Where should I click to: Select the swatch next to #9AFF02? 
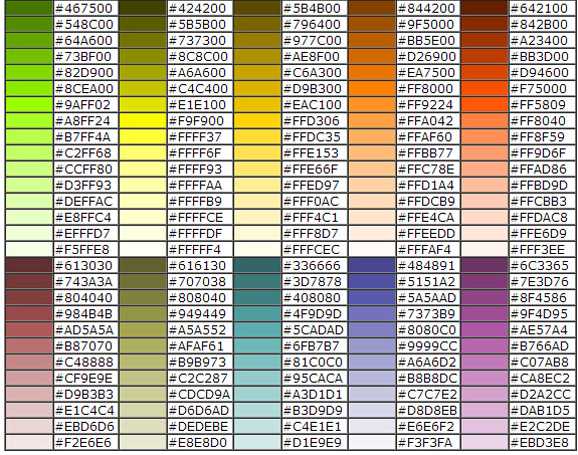[29, 105]
